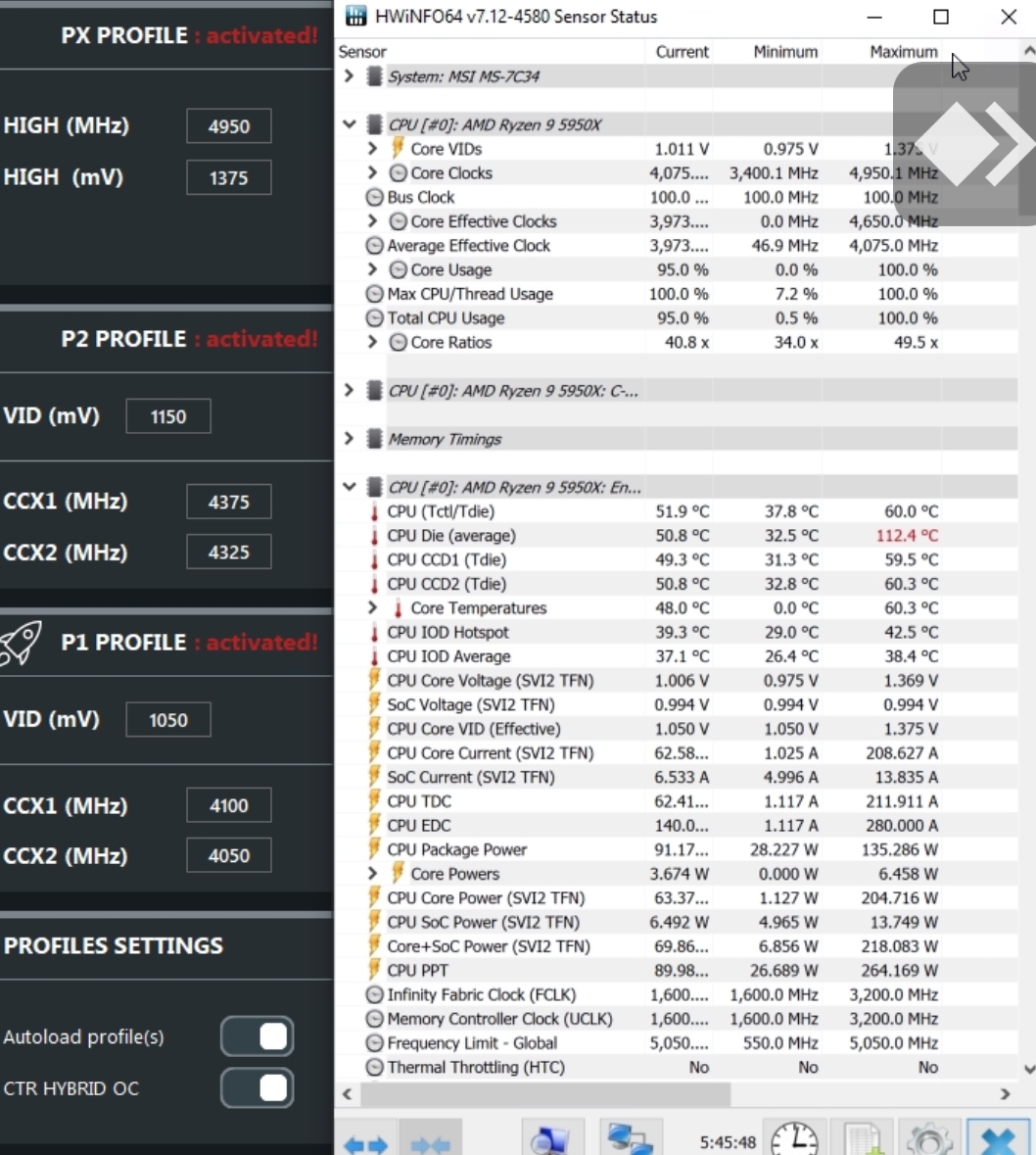Toggle the CTR HYBRID OC switch
The width and height of the screenshot is (1036, 1155).
[x=257, y=1087]
